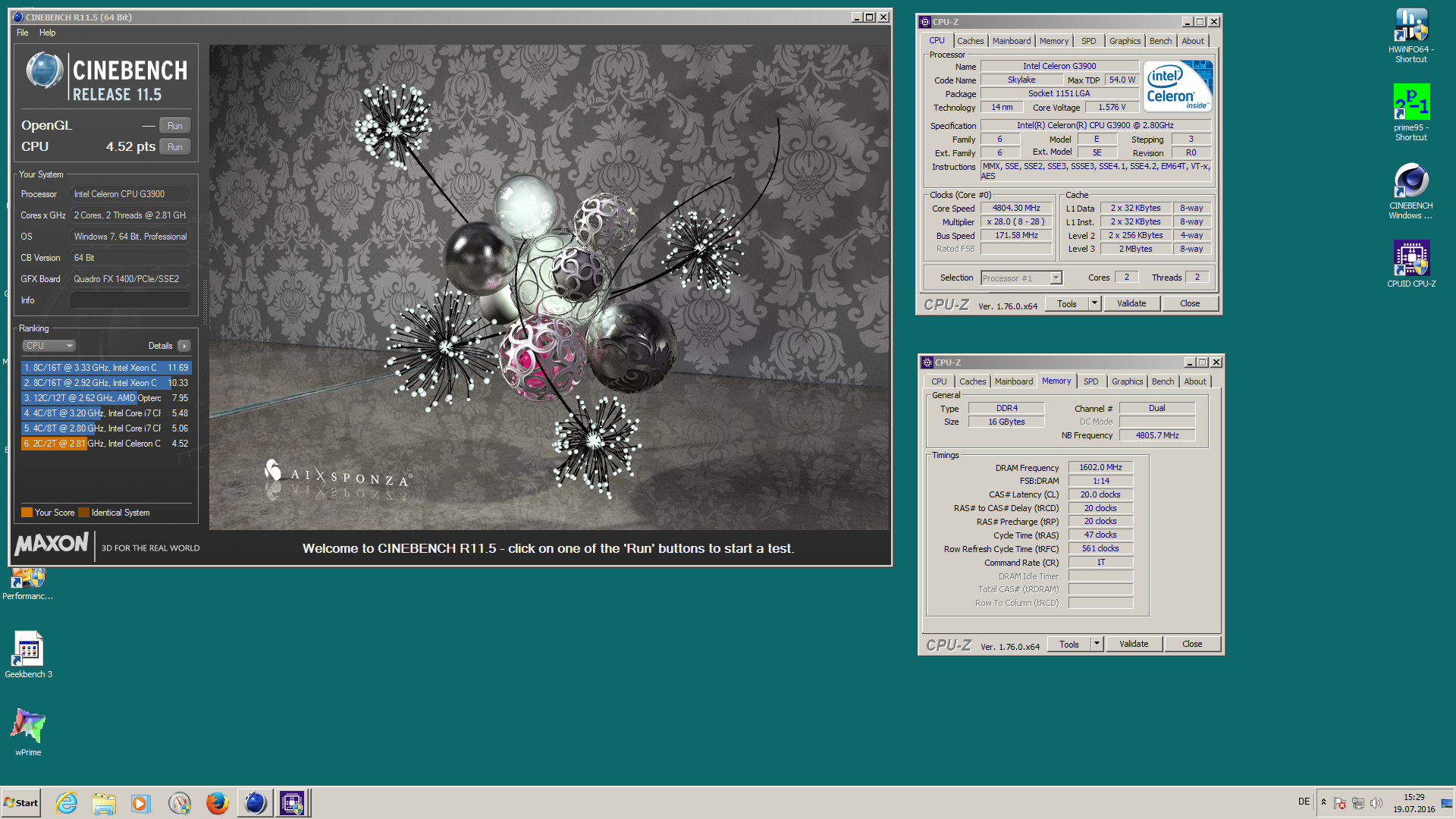Viewport: 1456px width, 819px height.
Task: Launch Firefox from taskbar
Action: [x=218, y=803]
